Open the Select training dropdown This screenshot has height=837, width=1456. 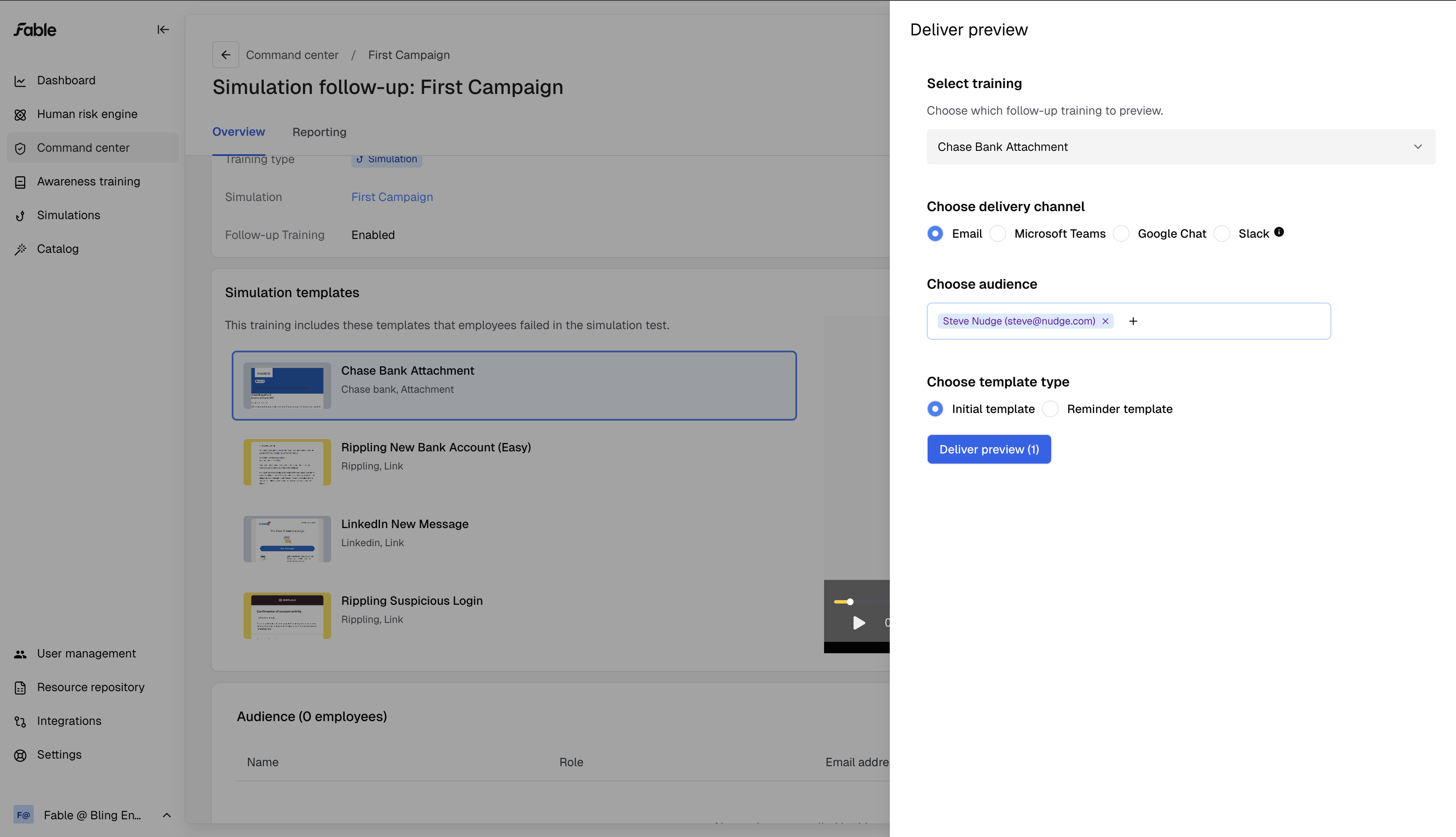point(1181,147)
